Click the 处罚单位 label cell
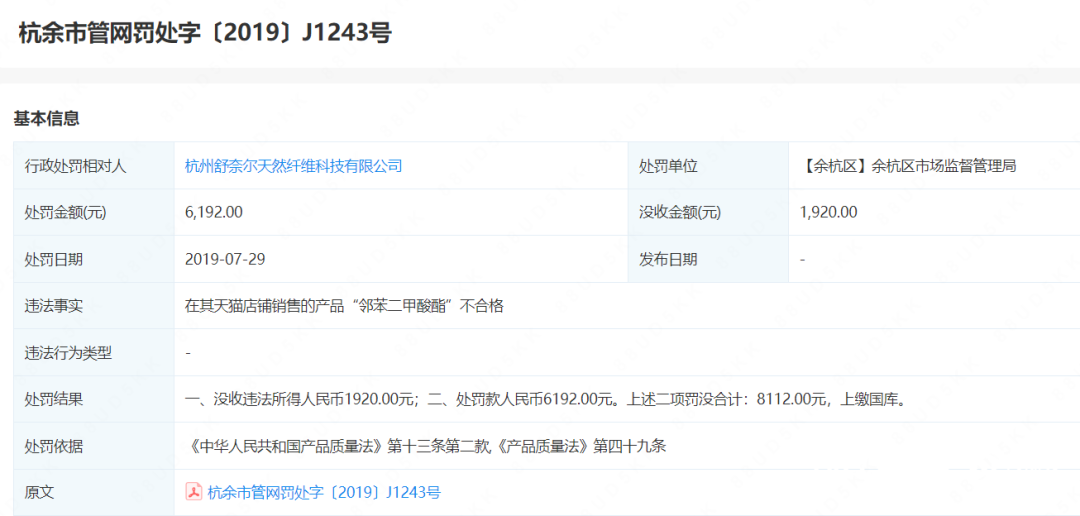1080x516 pixels. click(708, 166)
